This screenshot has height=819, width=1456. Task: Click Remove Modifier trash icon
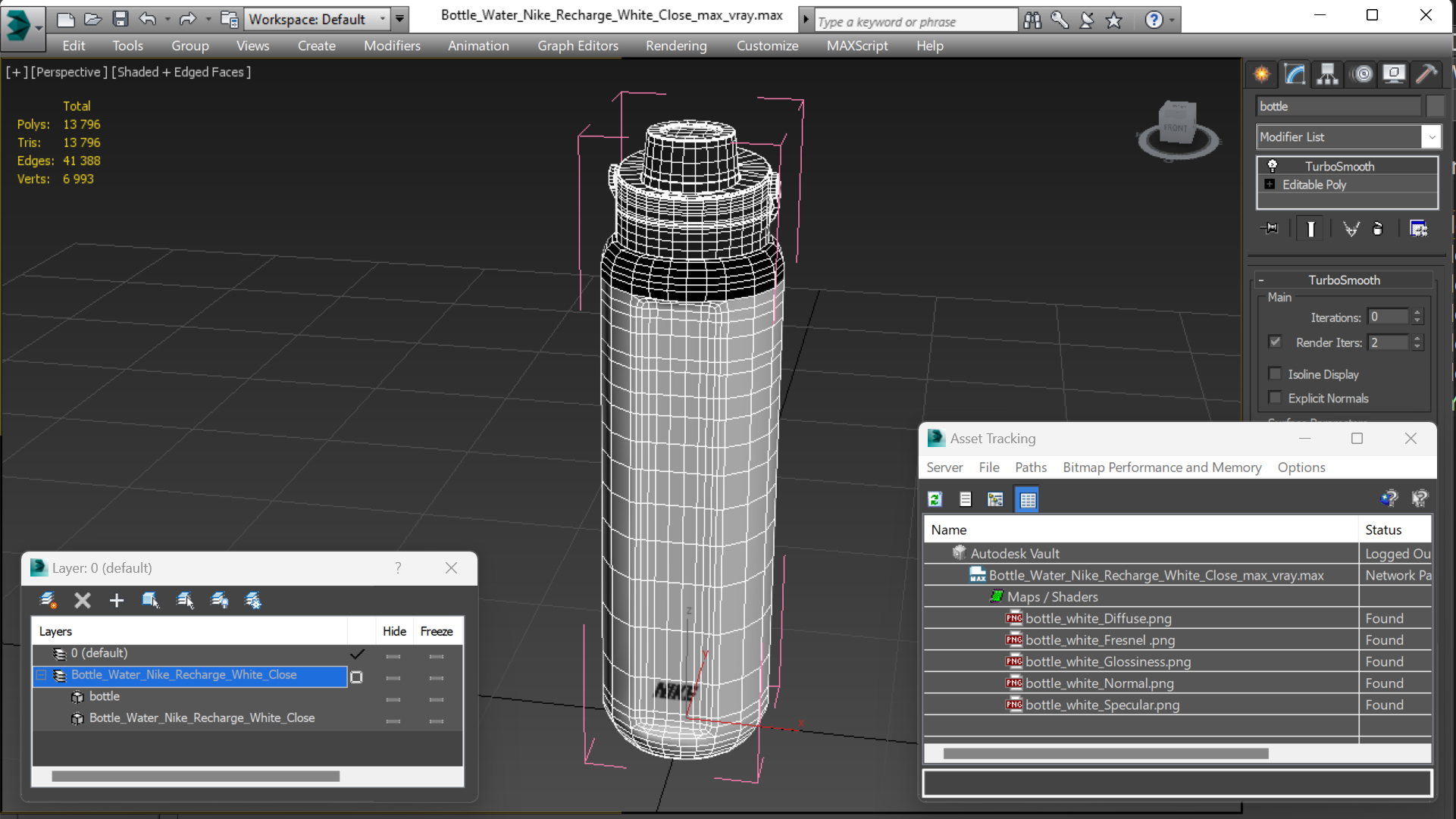click(x=1378, y=228)
